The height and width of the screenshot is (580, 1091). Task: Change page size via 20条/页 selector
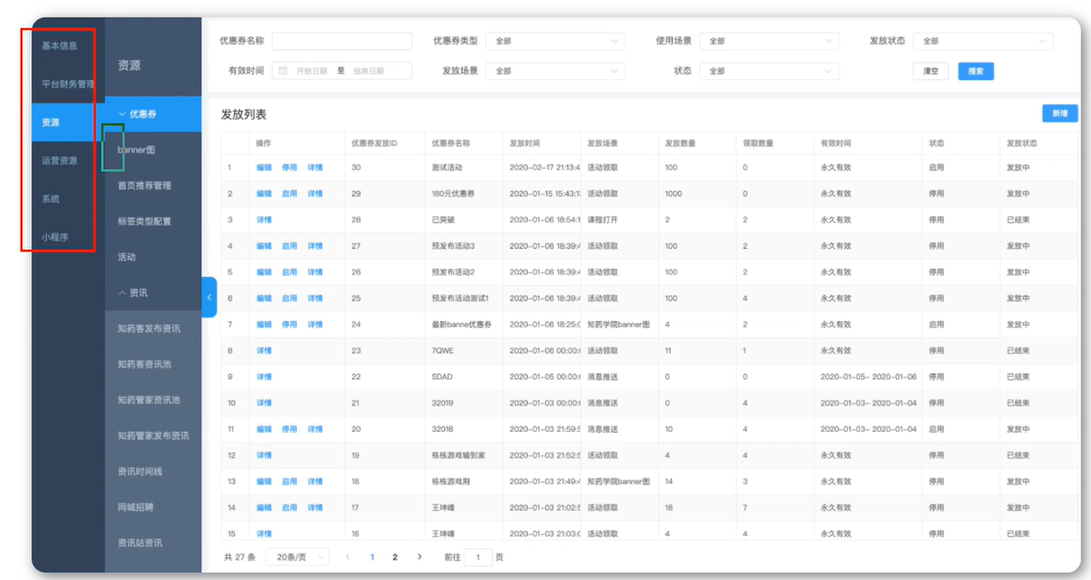(297, 557)
